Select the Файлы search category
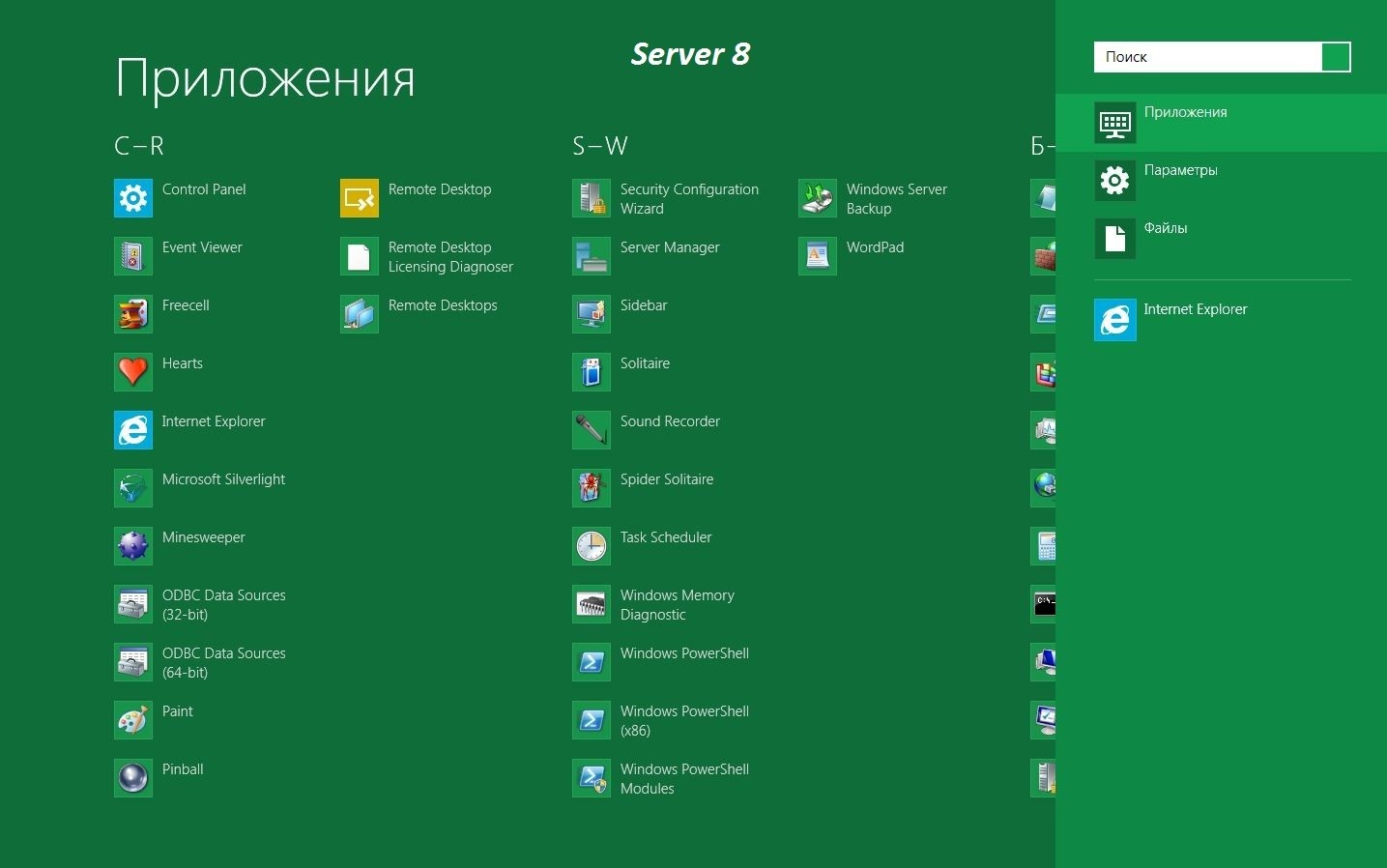1387x868 pixels. (1221, 239)
